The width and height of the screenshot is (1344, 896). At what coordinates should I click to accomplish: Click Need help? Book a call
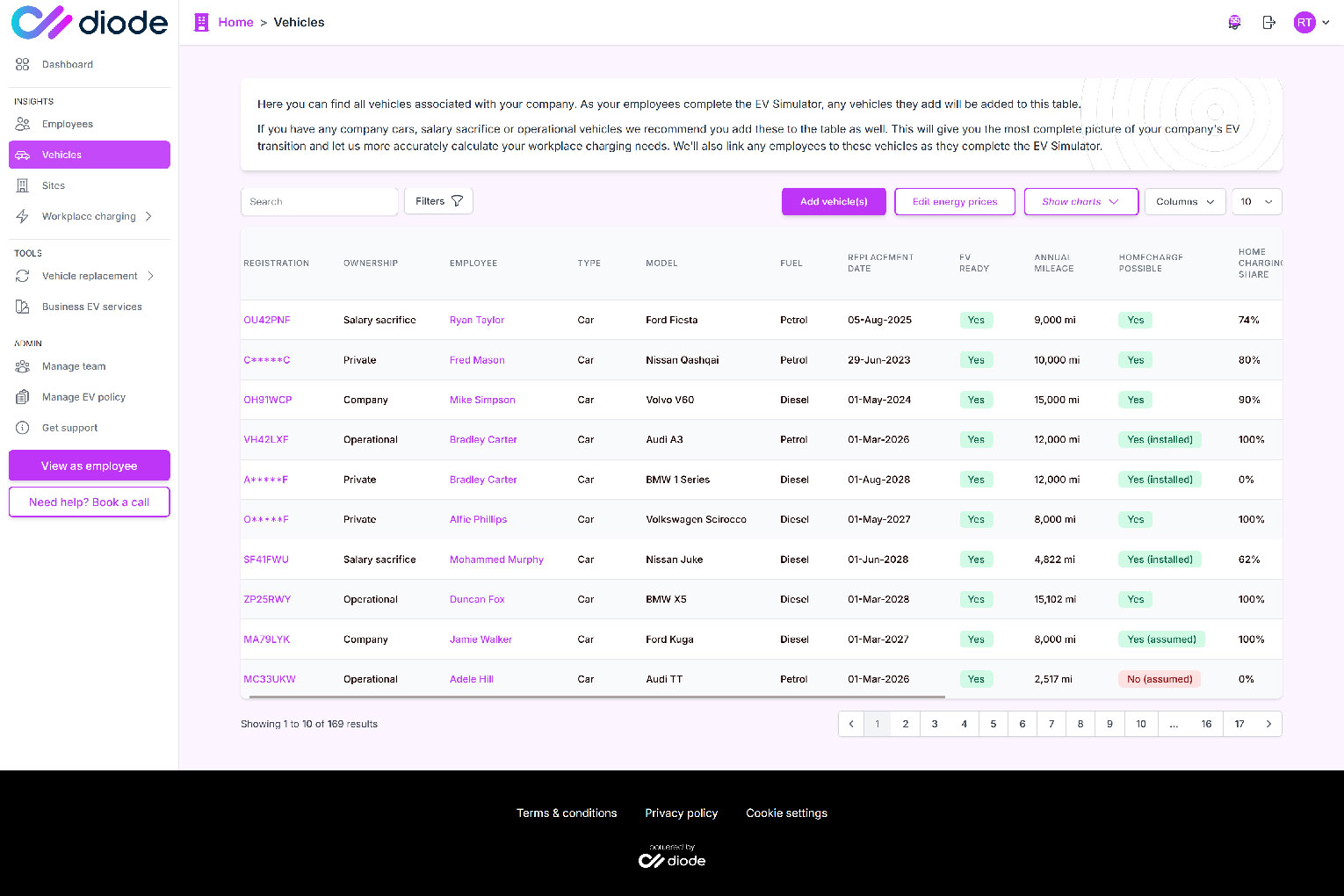(x=90, y=502)
